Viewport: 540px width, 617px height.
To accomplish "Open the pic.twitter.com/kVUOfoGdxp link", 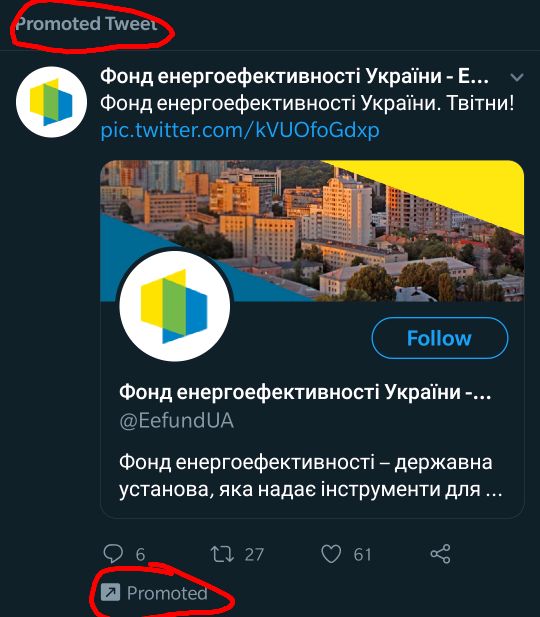I will 240,130.
